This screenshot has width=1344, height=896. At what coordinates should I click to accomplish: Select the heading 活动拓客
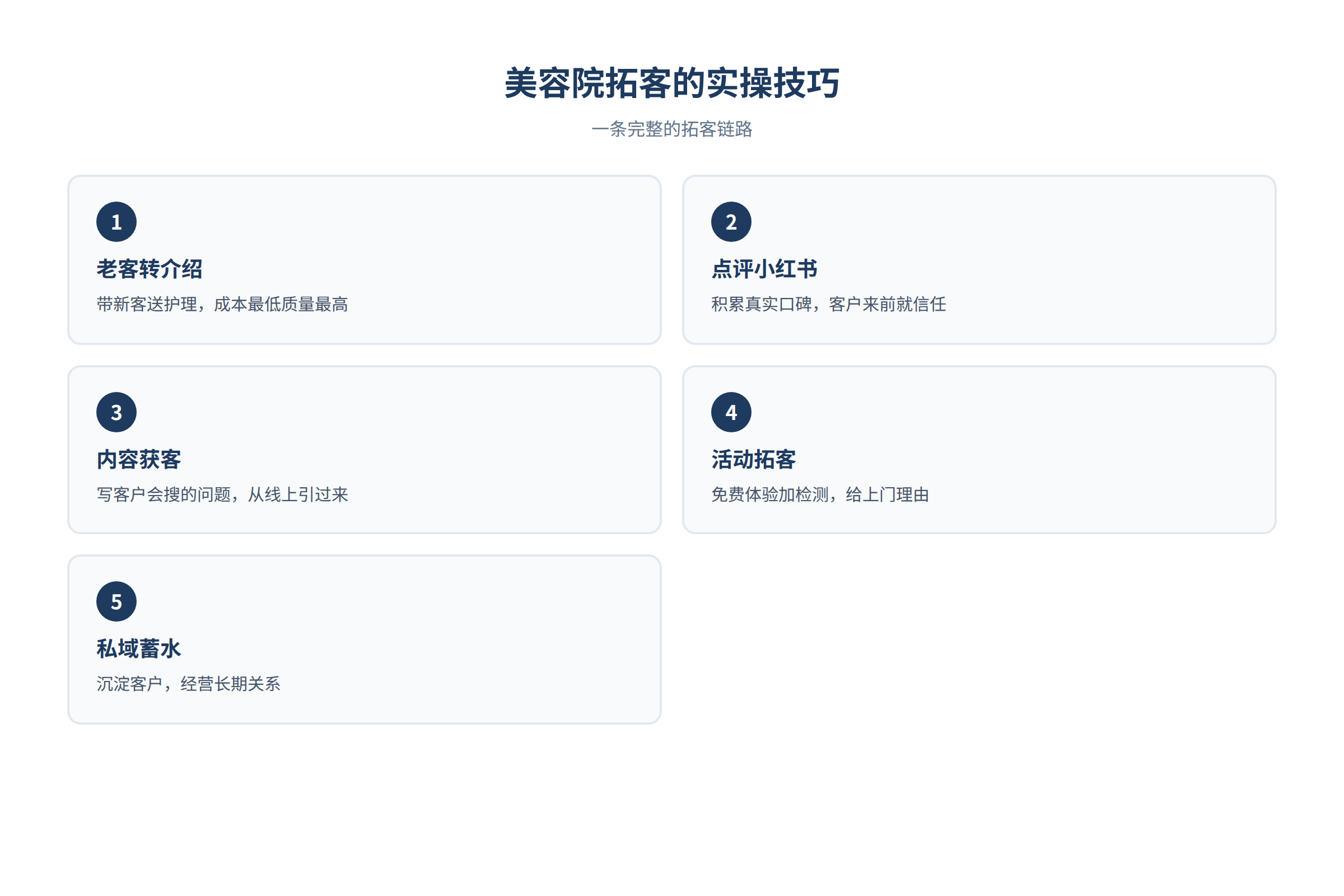point(753,459)
